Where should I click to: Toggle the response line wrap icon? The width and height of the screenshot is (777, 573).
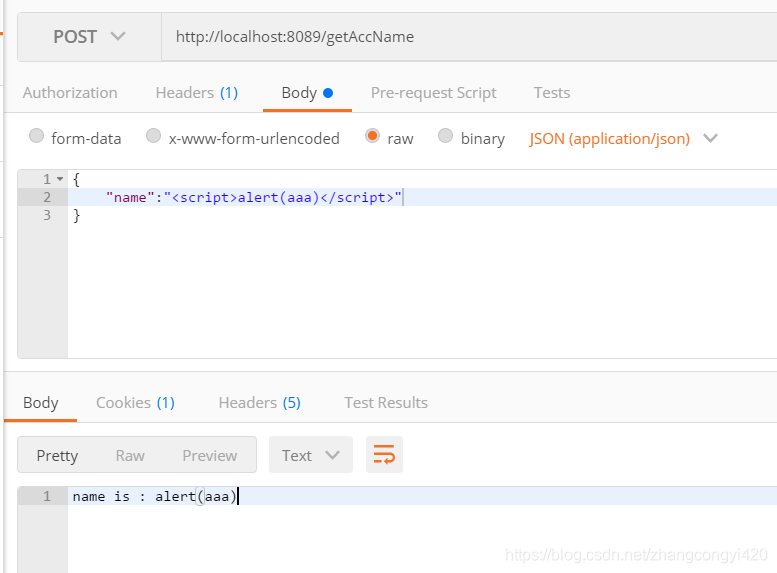coord(384,455)
